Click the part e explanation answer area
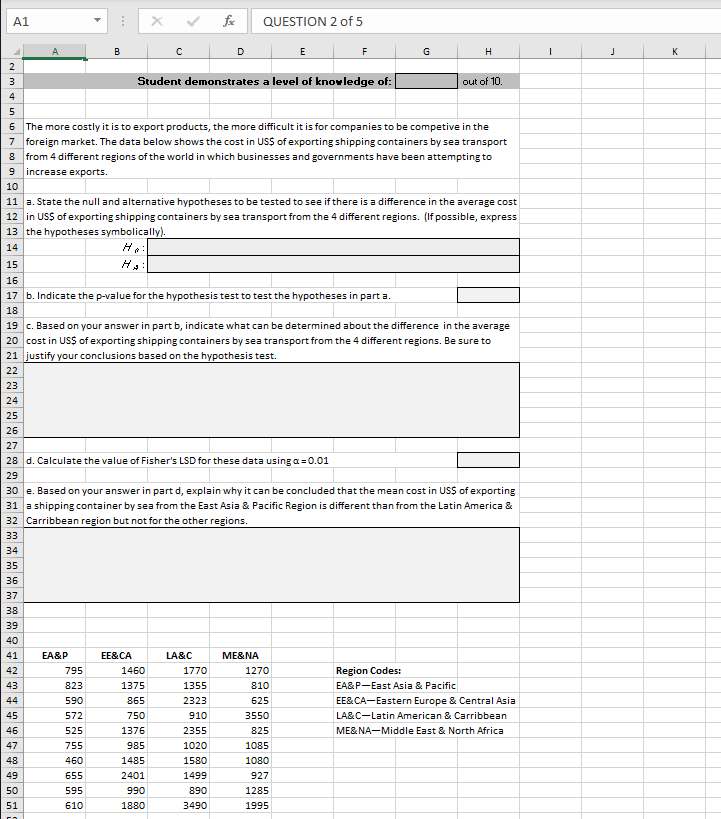Screen dimensions: 721x819 click(272, 565)
